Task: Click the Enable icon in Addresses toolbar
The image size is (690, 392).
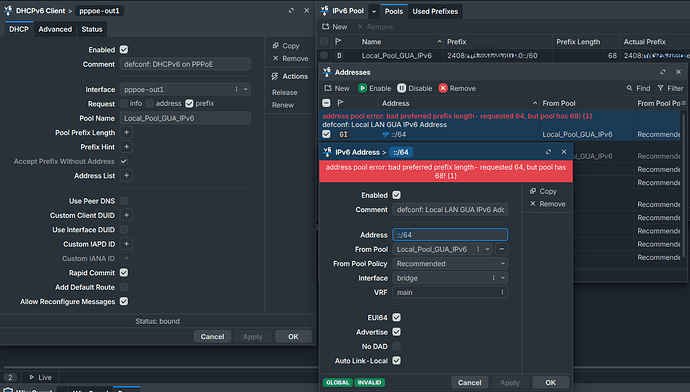Action: pyautogui.click(x=362, y=88)
